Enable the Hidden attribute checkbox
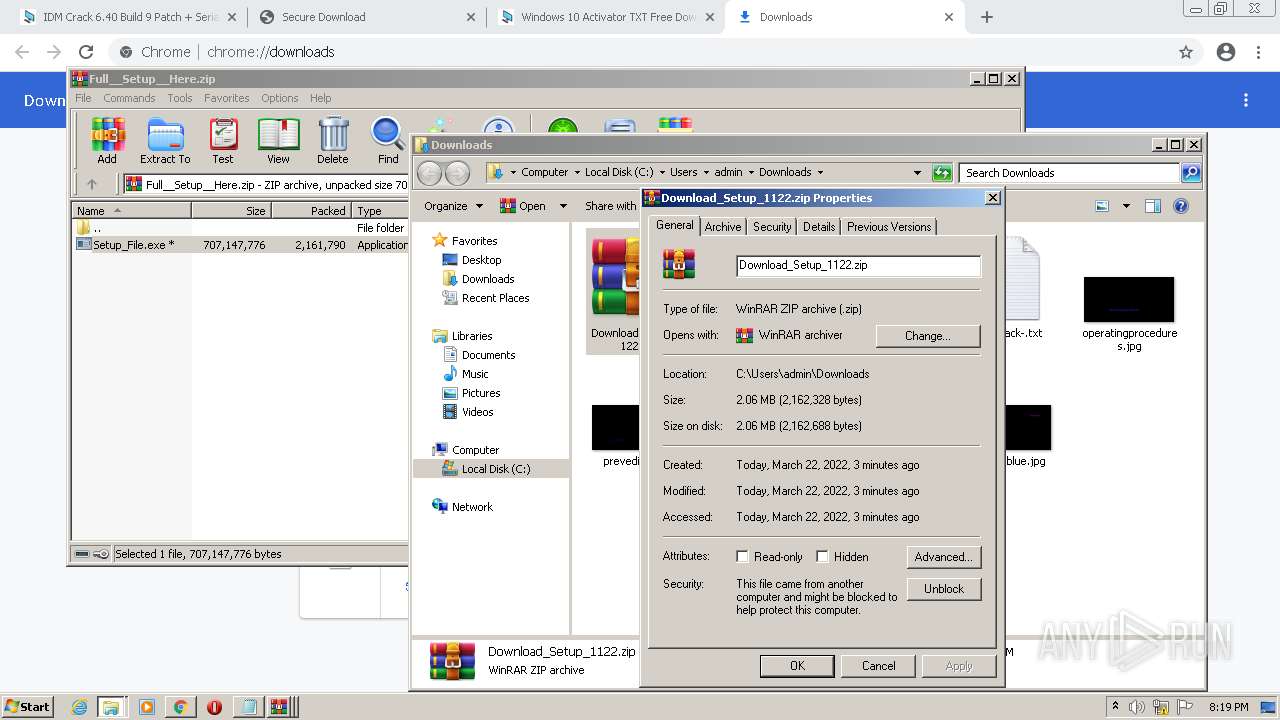Screen dimensions: 1280x720 tap(822, 556)
